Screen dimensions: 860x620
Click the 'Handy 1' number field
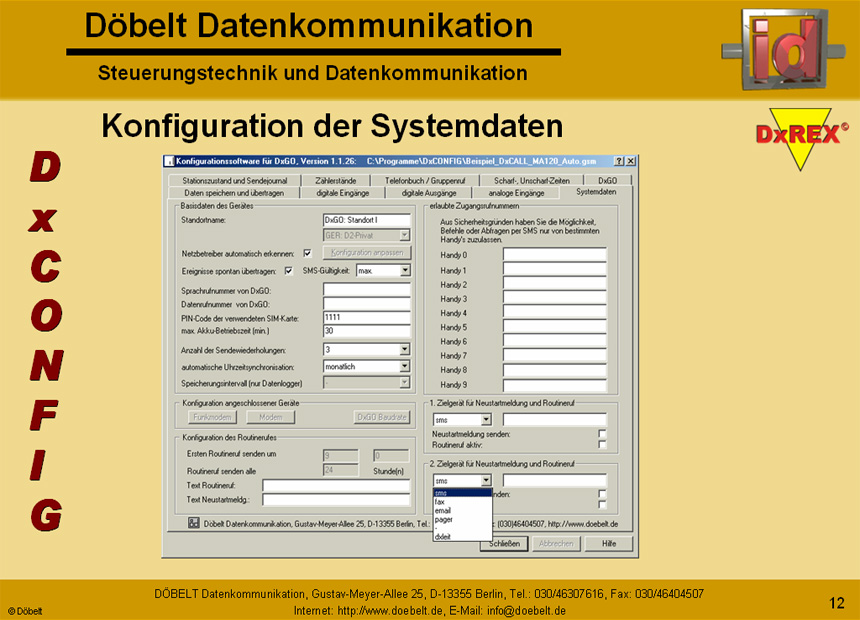[555, 270]
